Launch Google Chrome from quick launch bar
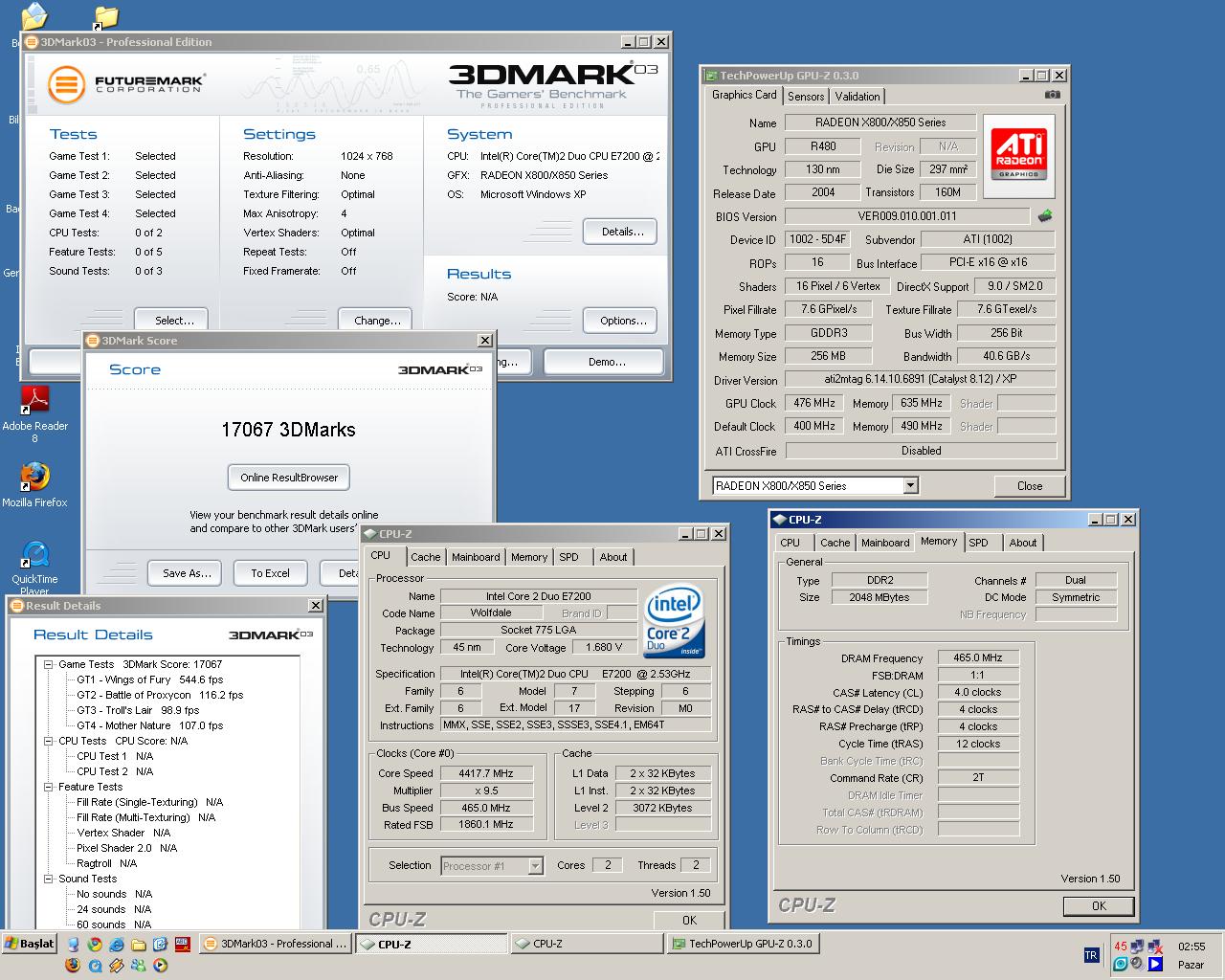 95,944
